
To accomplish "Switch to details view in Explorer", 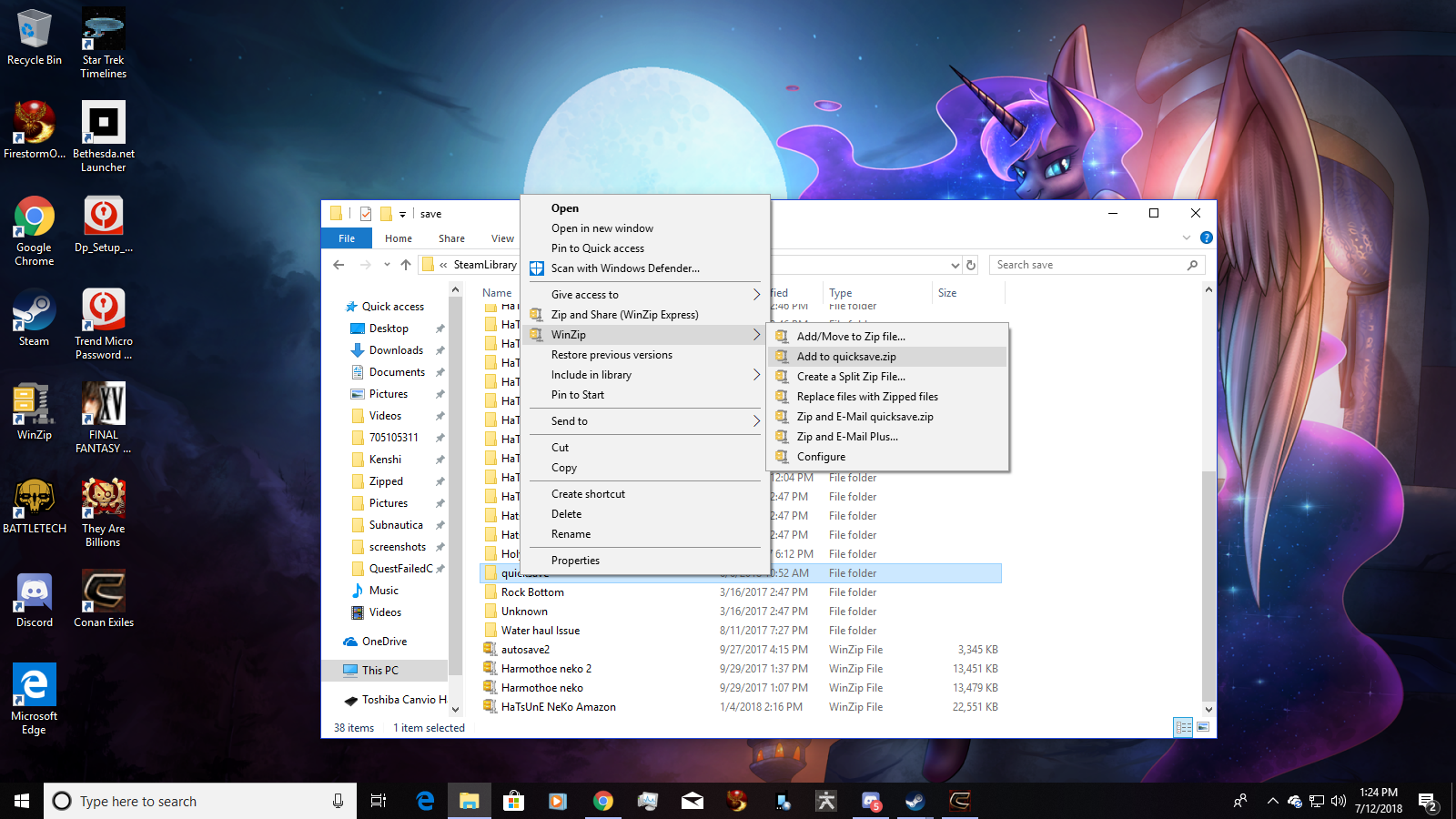I will click(1183, 727).
